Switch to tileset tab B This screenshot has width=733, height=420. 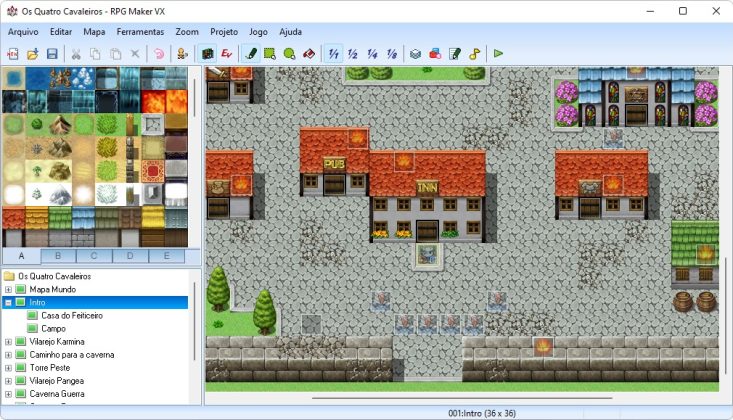tap(58, 256)
